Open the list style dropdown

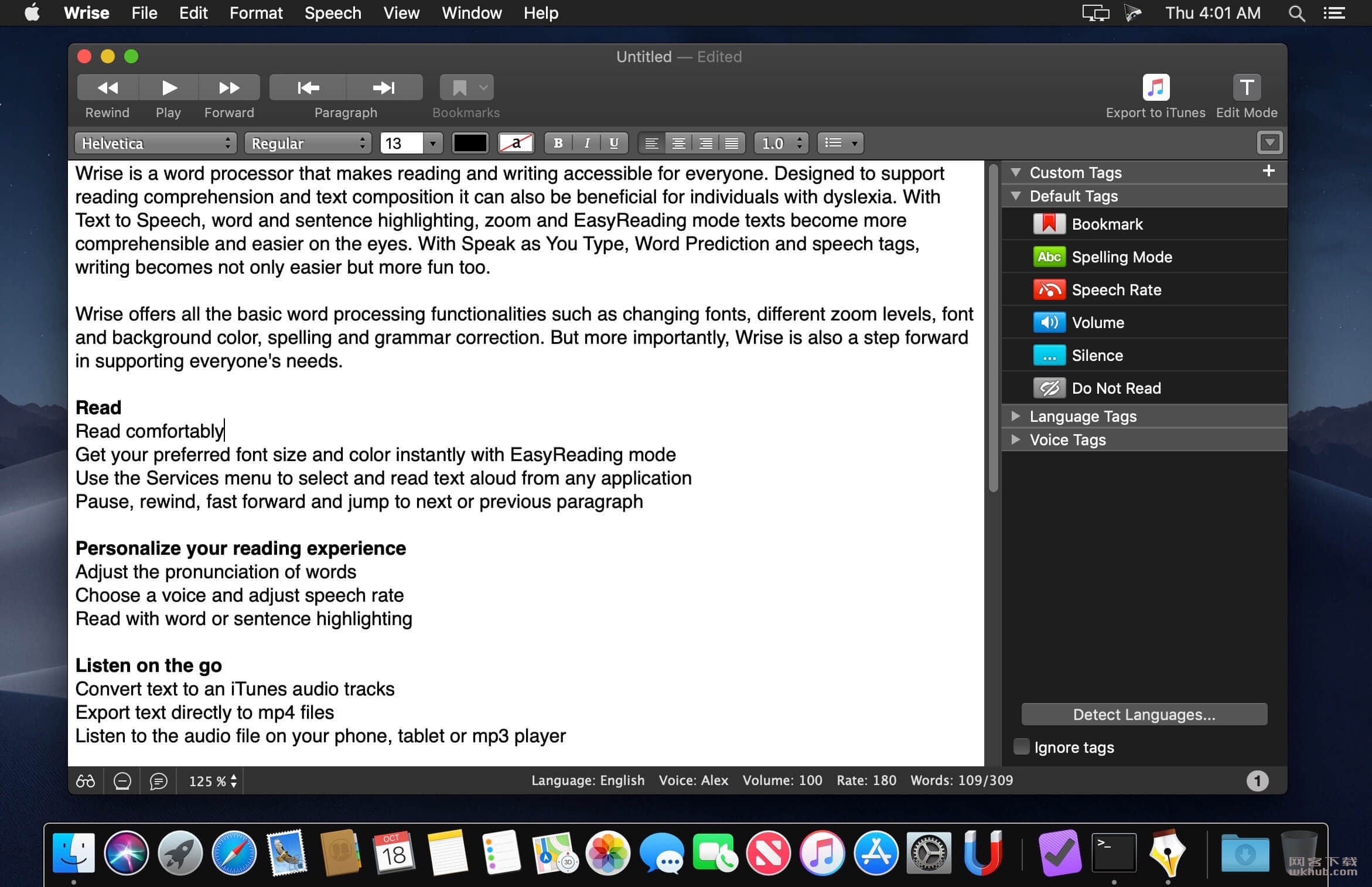pyautogui.click(x=841, y=143)
